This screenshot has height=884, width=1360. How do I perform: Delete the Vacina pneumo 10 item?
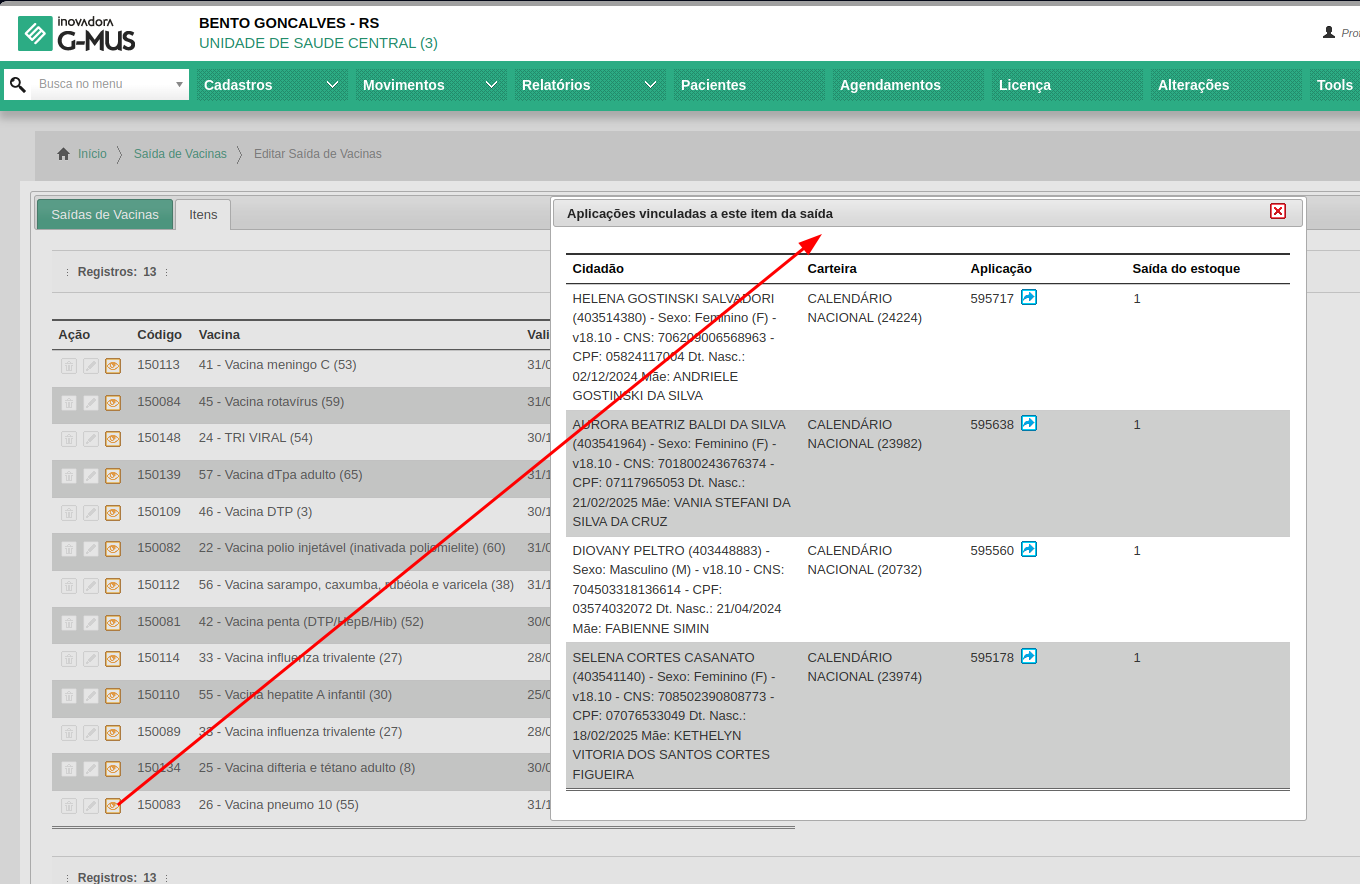[69, 806]
